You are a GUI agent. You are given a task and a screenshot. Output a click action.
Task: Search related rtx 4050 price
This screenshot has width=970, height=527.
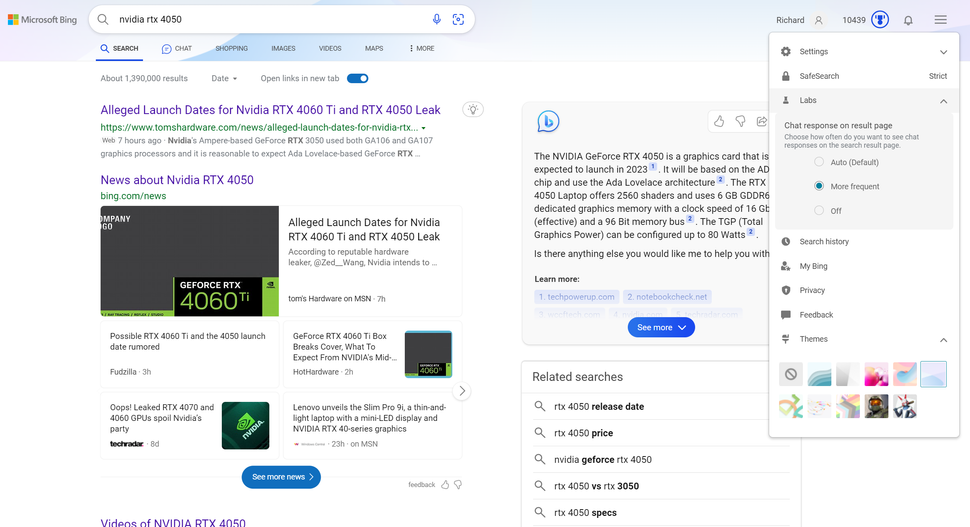click(583, 433)
